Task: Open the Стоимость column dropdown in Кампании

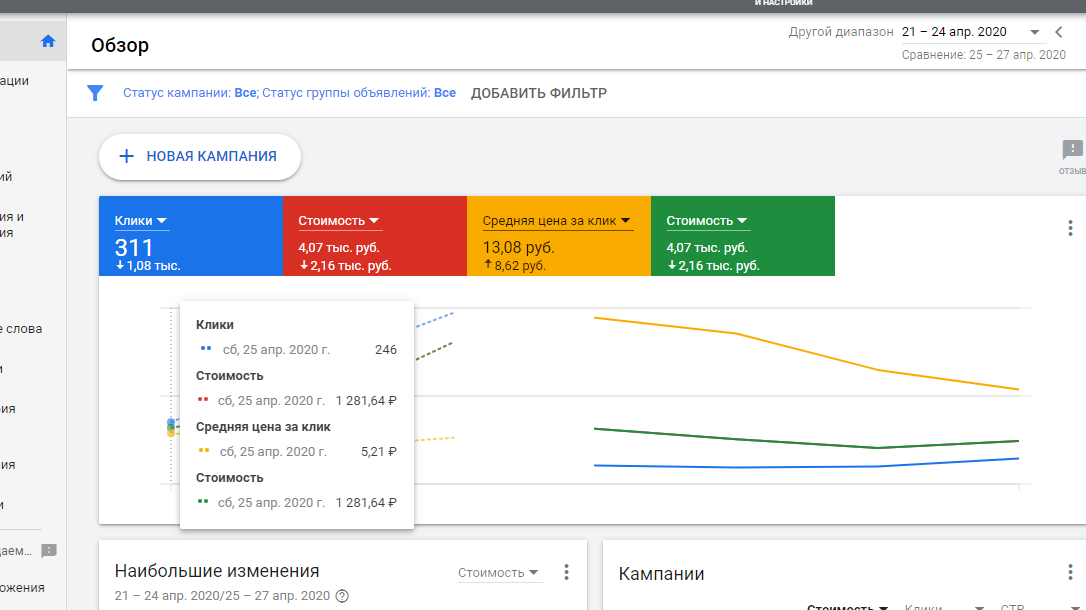Action: [848, 607]
